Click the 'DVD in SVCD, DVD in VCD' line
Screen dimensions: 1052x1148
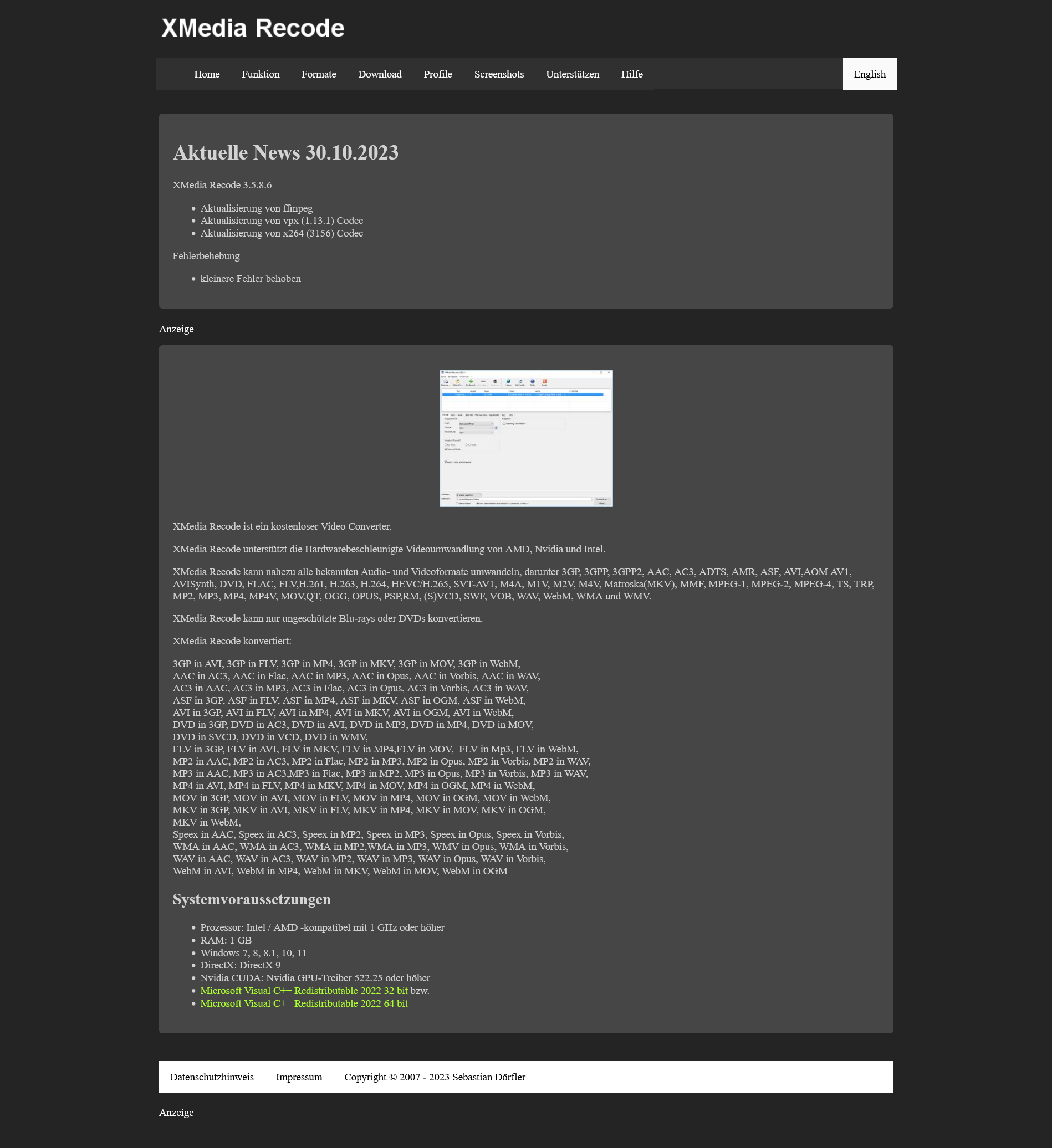click(x=270, y=736)
